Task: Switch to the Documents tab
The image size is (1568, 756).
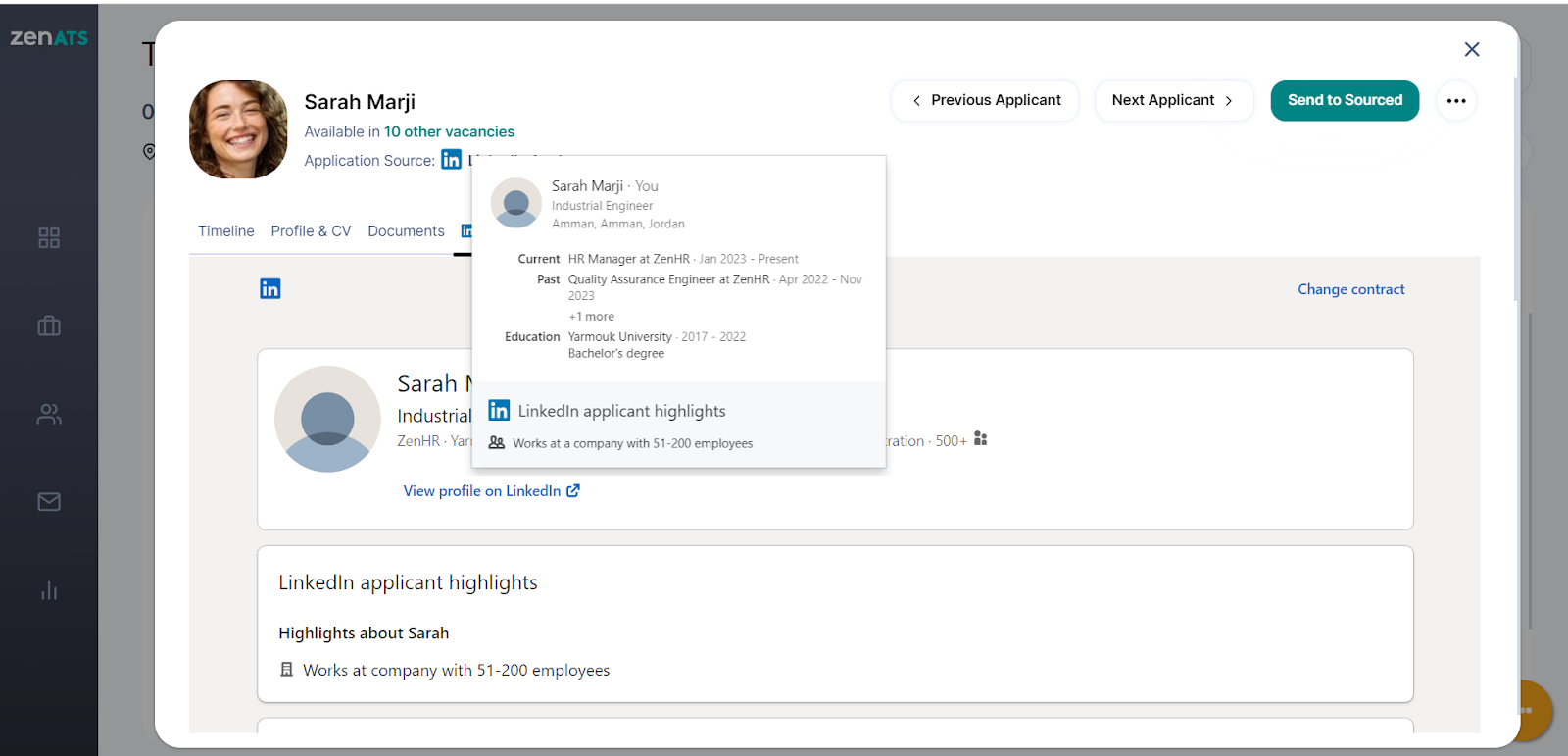Action: 406,231
